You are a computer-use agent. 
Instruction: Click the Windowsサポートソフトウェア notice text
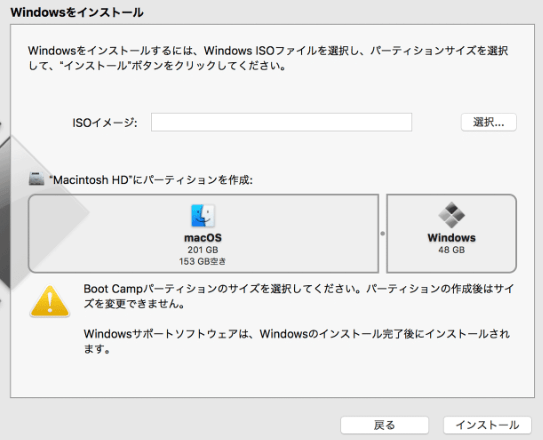(296, 341)
